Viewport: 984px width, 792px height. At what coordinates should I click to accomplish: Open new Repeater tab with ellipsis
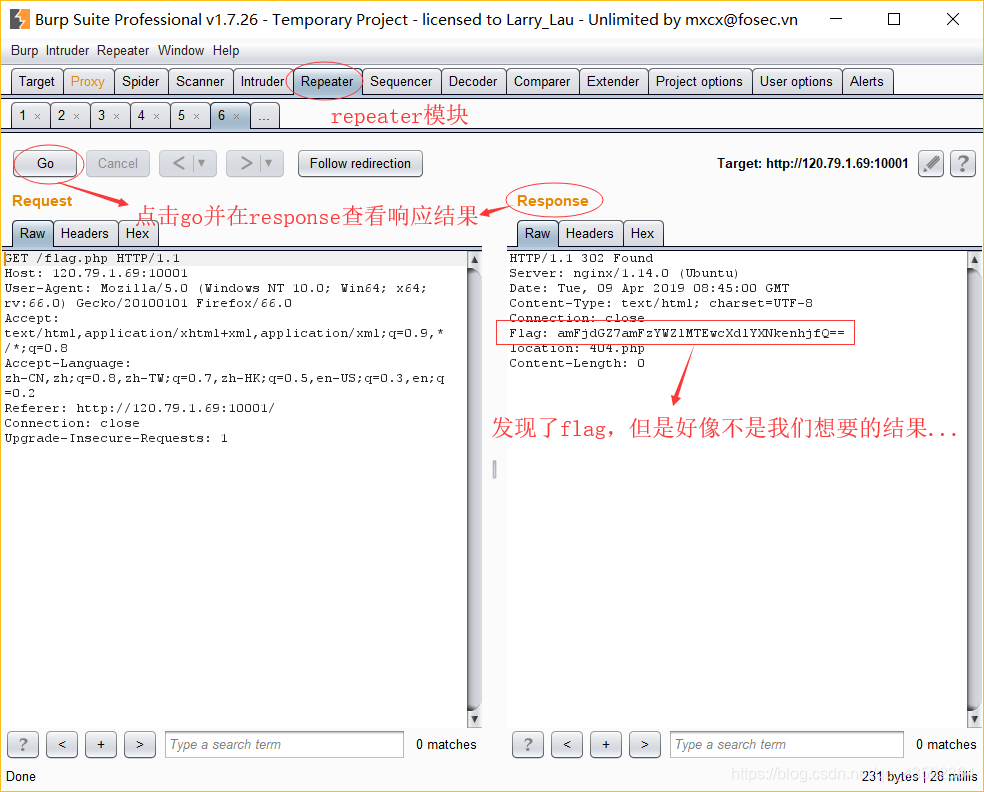point(264,116)
